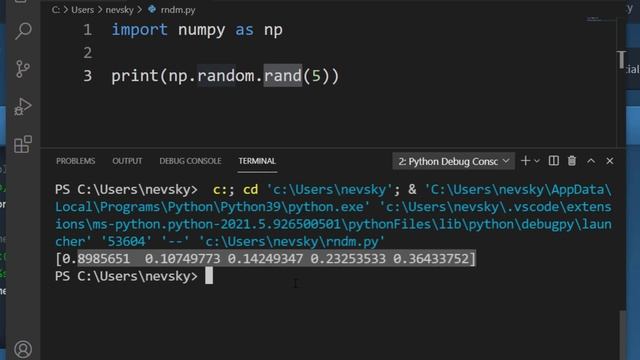Click 'rndm.py' in the breadcrumb
The width and height of the screenshot is (640, 360).
178,10
